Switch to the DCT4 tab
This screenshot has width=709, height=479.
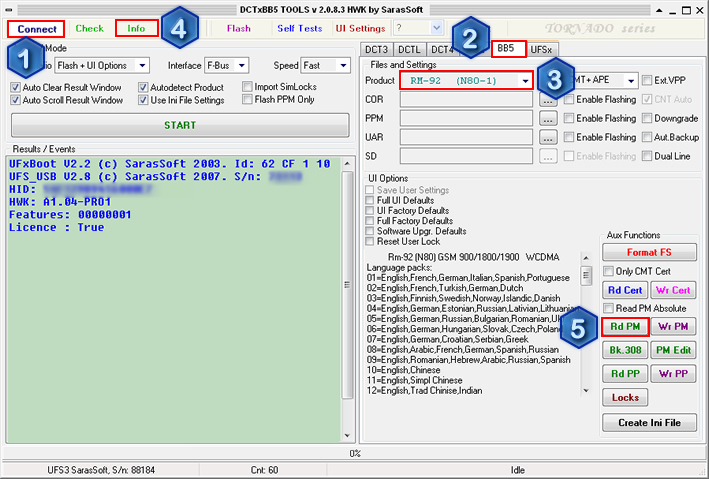441,49
